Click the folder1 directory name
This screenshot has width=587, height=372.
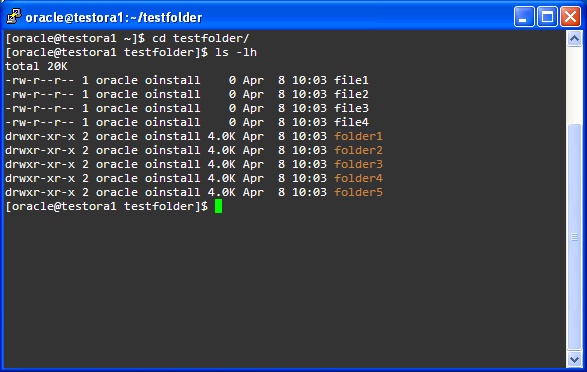point(358,136)
